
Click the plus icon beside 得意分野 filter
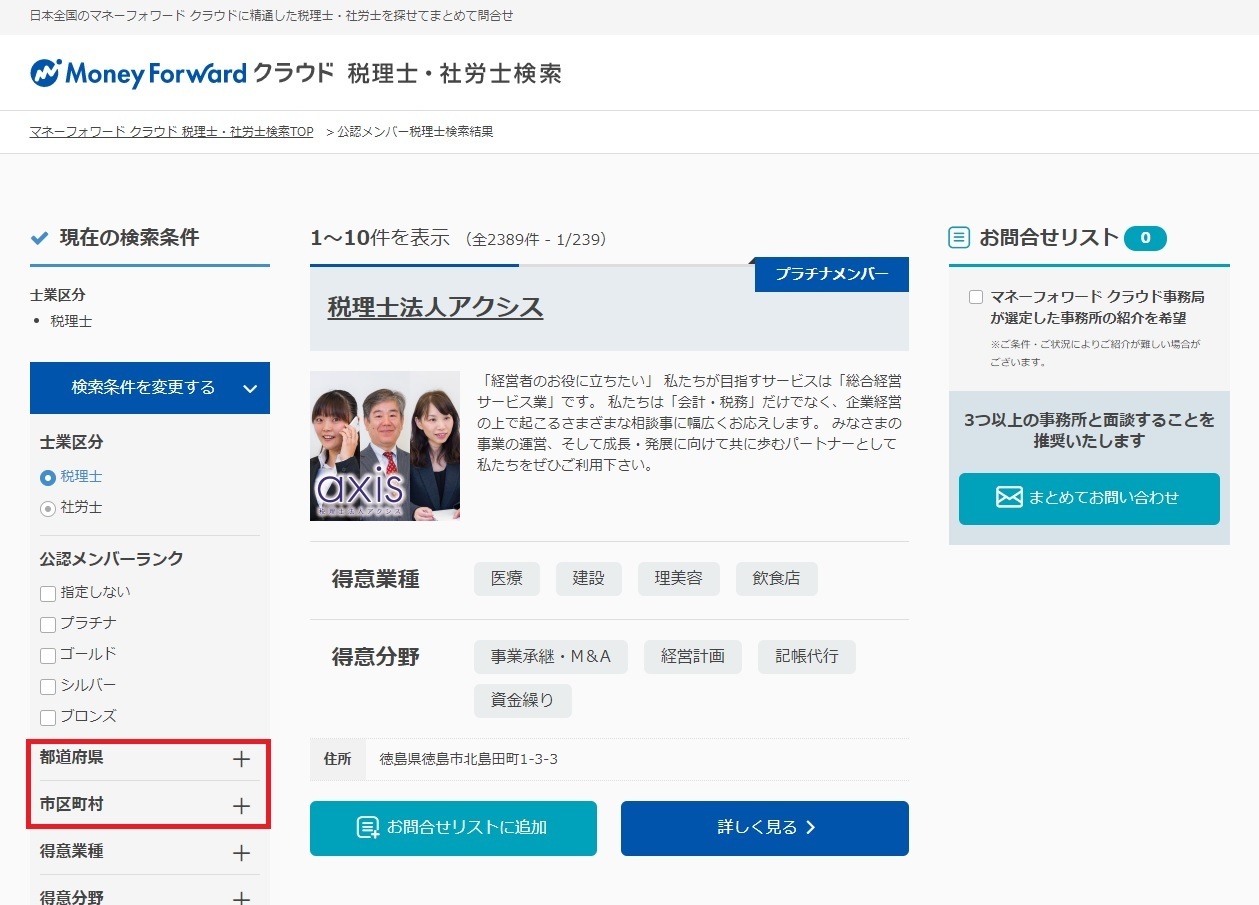pos(241,898)
